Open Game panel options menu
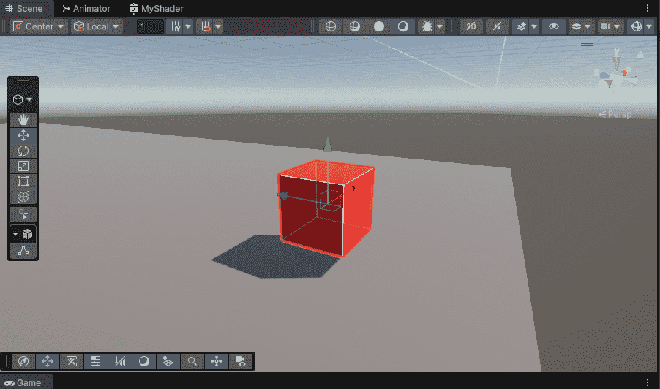Viewport: 660px width, 389px height. pyautogui.click(x=647, y=382)
